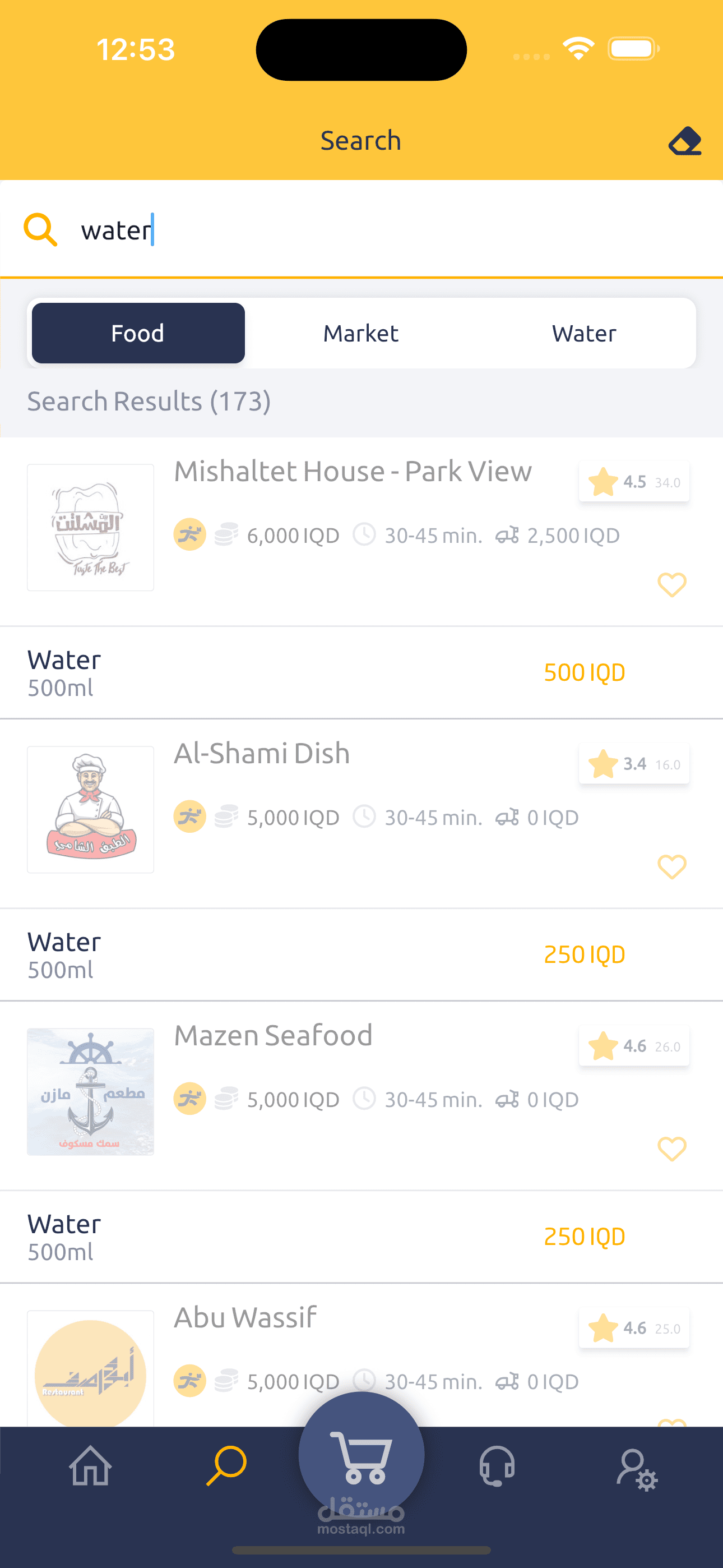Click the orange magnifier icon beside search text

click(40, 230)
